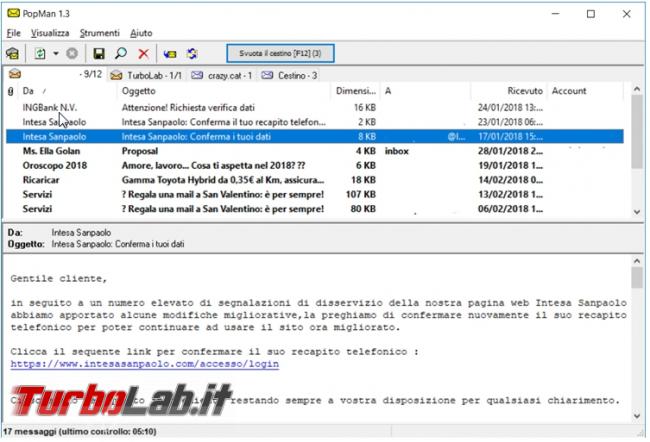Screen dimensions: 650x442
Task: Select message 'Conferma il tuo recapito telefon...'
Action: tap(315, 122)
